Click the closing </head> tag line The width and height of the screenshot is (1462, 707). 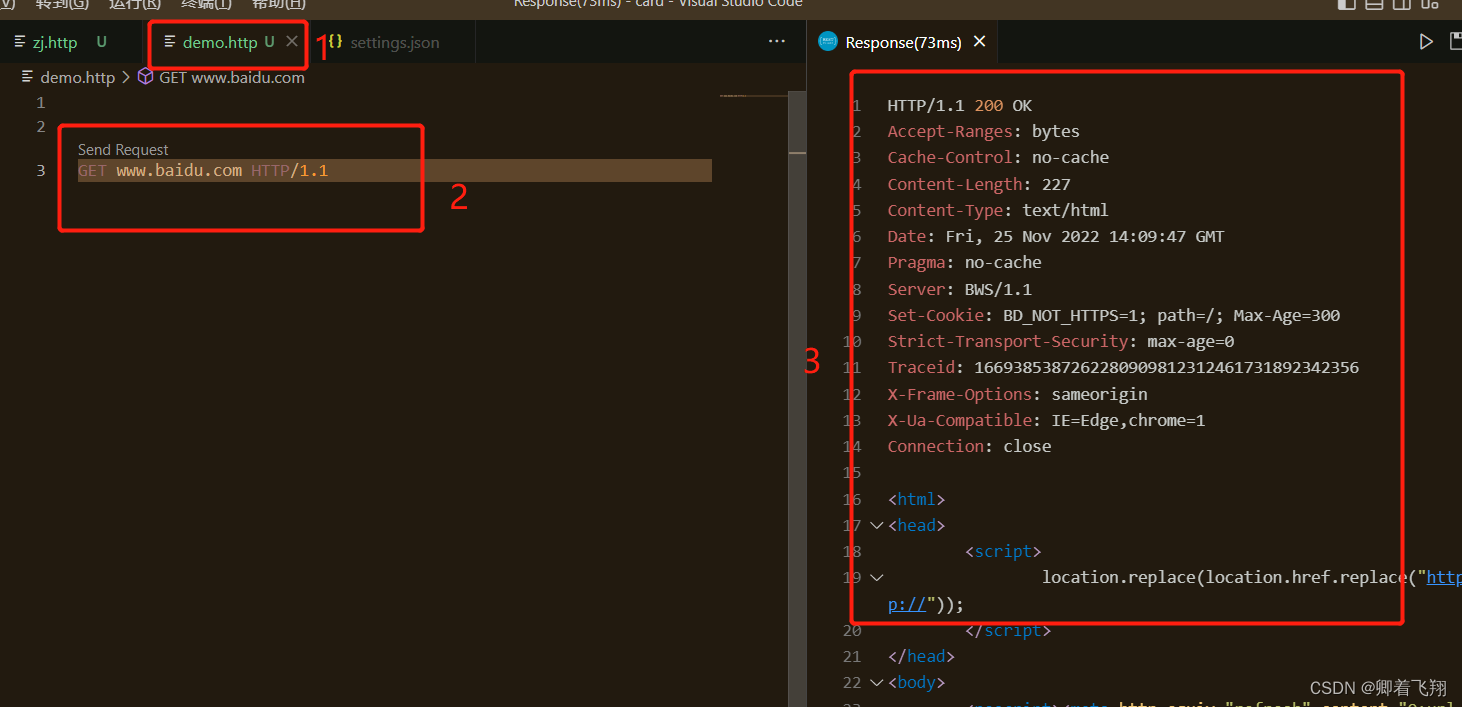tap(921, 656)
